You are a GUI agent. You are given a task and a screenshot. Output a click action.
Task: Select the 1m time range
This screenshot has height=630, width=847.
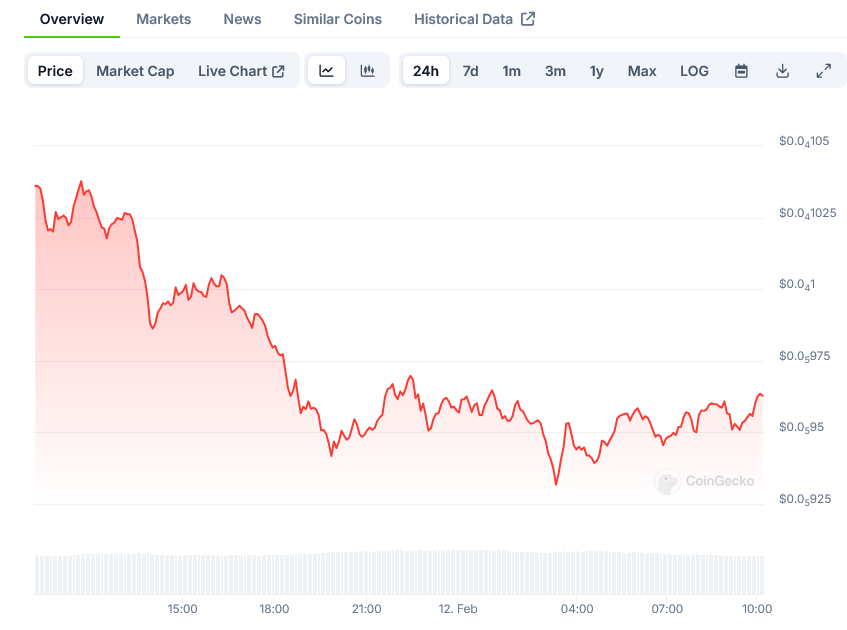tap(512, 71)
